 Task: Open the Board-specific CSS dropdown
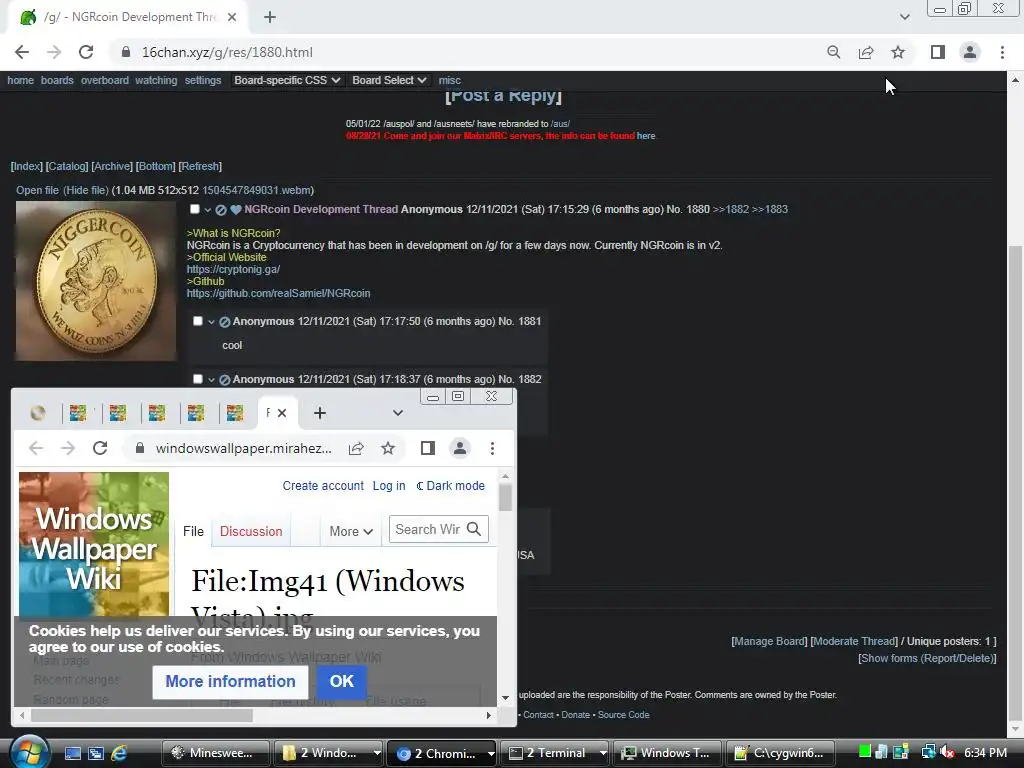pos(287,80)
